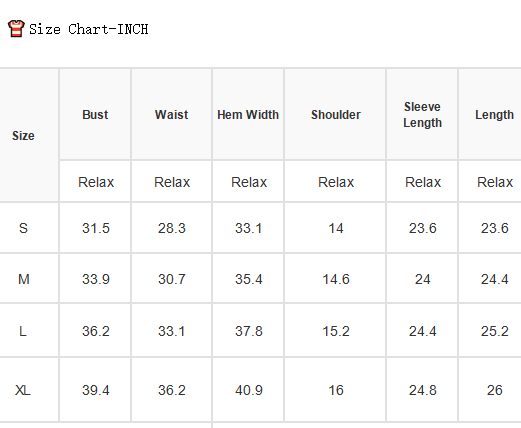Select the M size row label

[x=24, y=279]
